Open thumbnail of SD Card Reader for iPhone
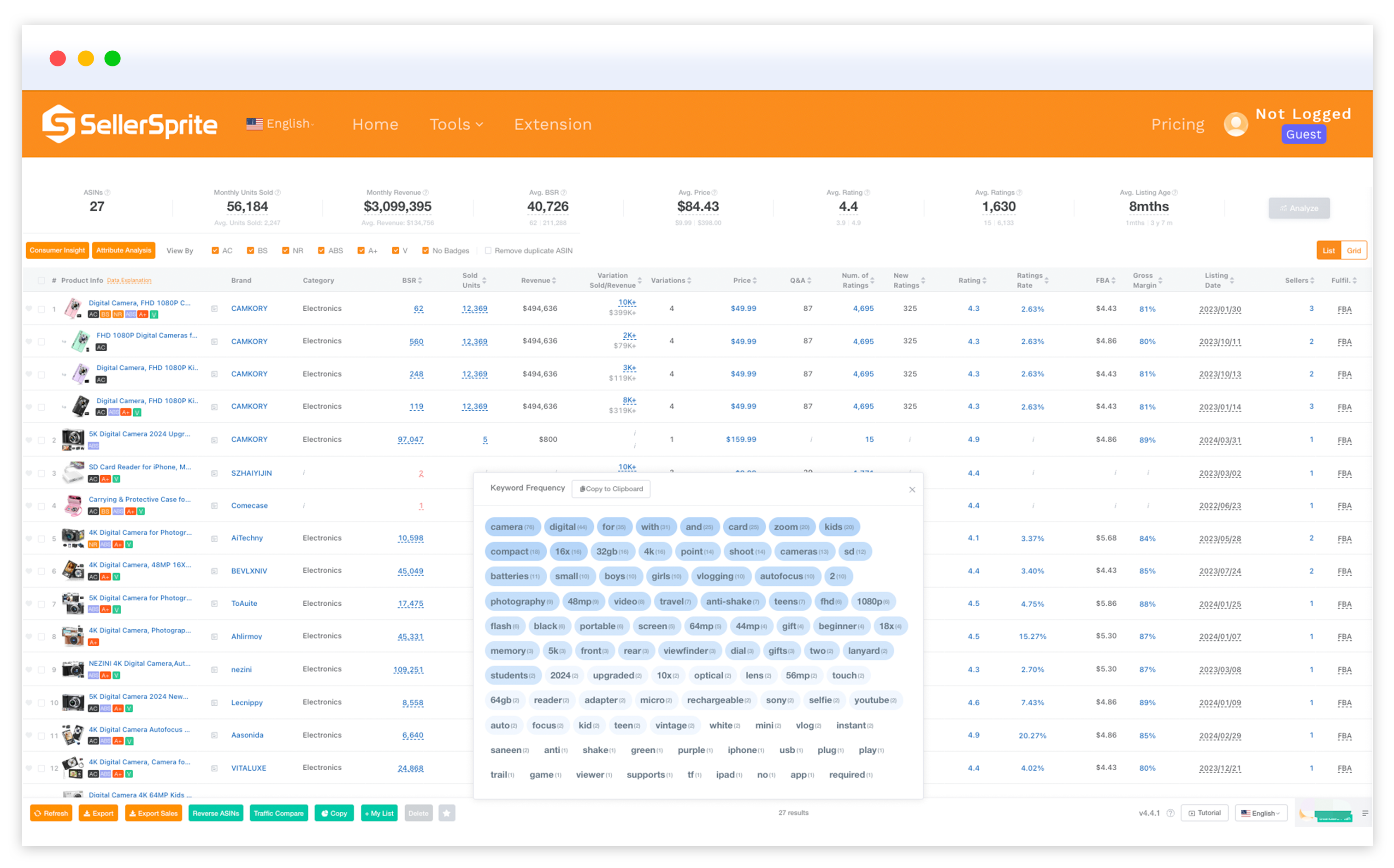The height and width of the screenshot is (868, 1394). tap(73, 473)
